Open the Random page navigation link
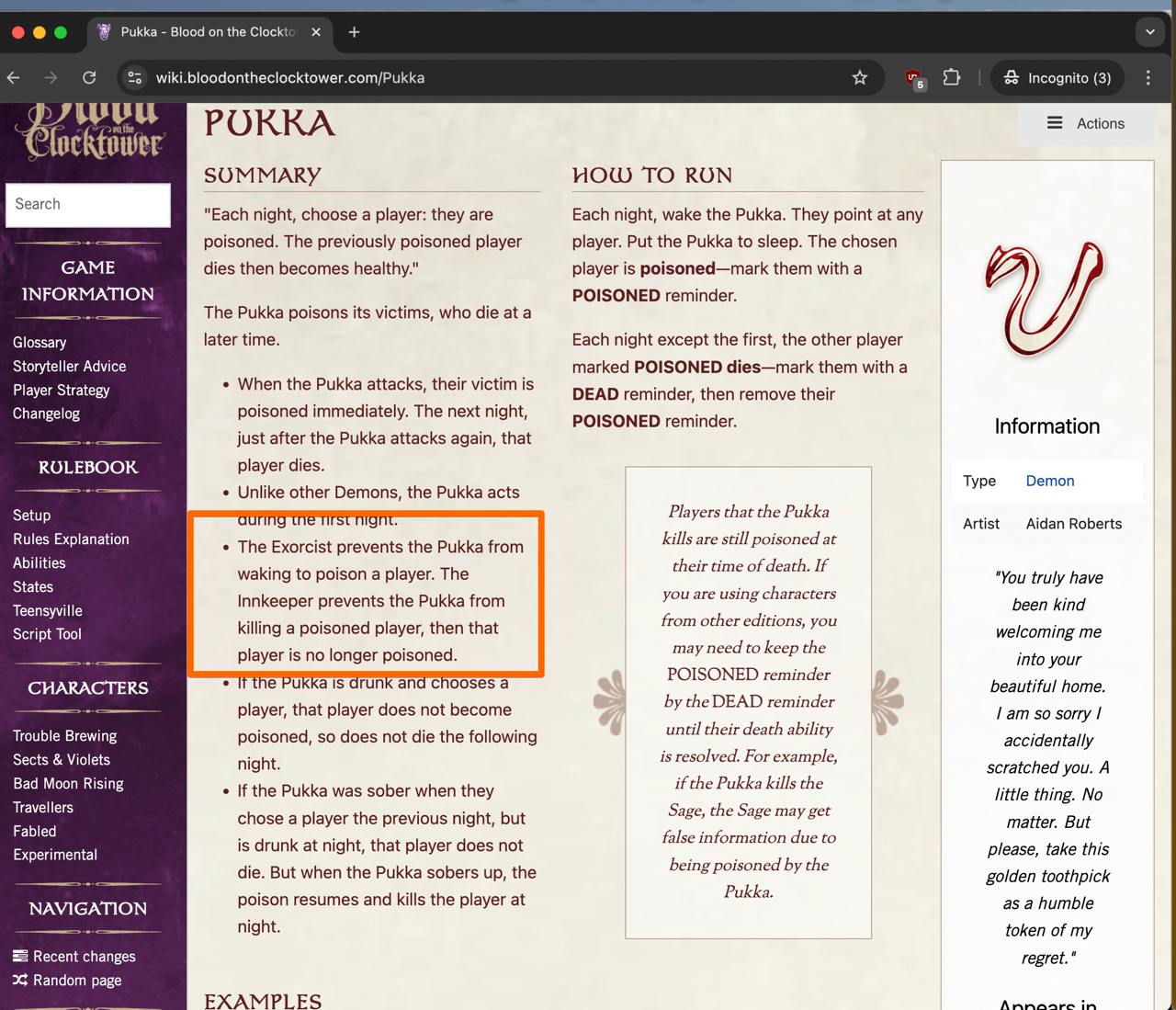1176x1010 pixels. 77,980
